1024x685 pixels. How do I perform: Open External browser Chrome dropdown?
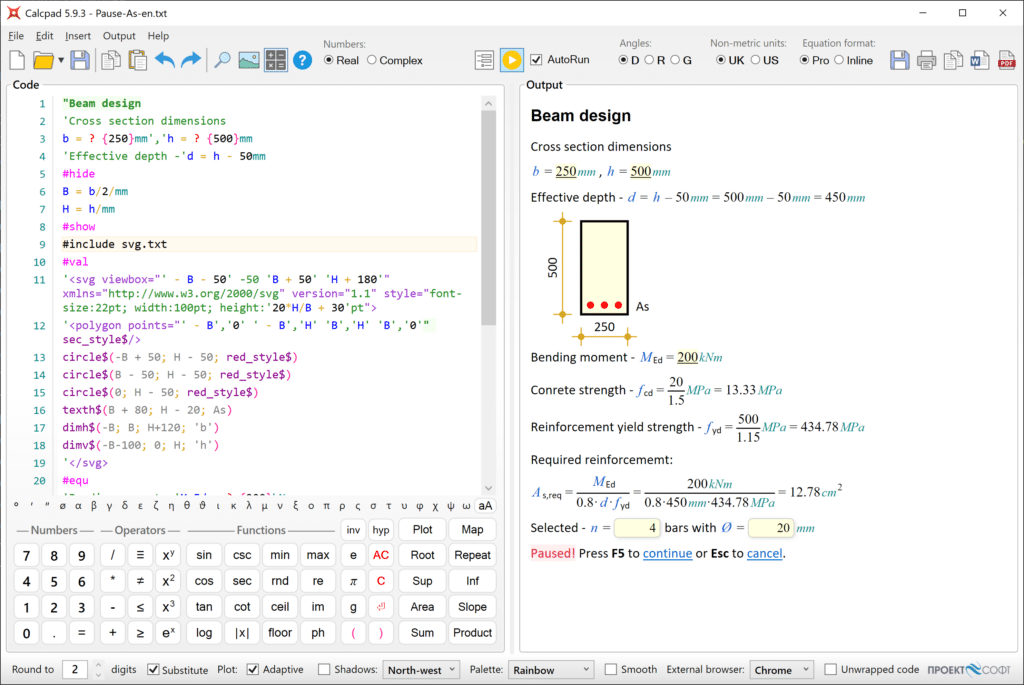pyautogui.click(x=781, y=669)
